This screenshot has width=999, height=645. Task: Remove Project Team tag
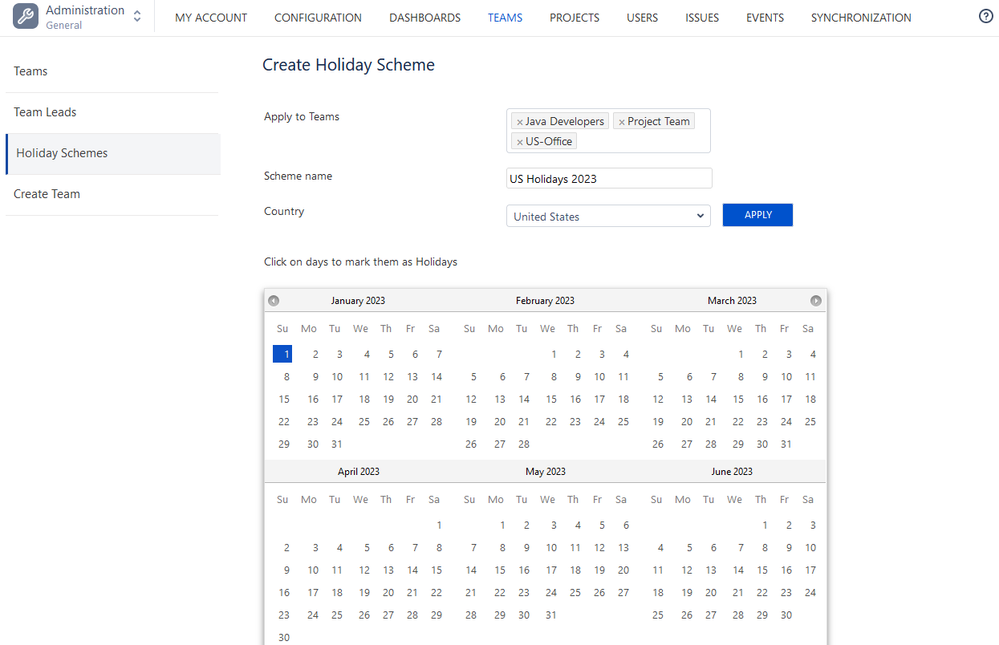click(x=622, y=122)
